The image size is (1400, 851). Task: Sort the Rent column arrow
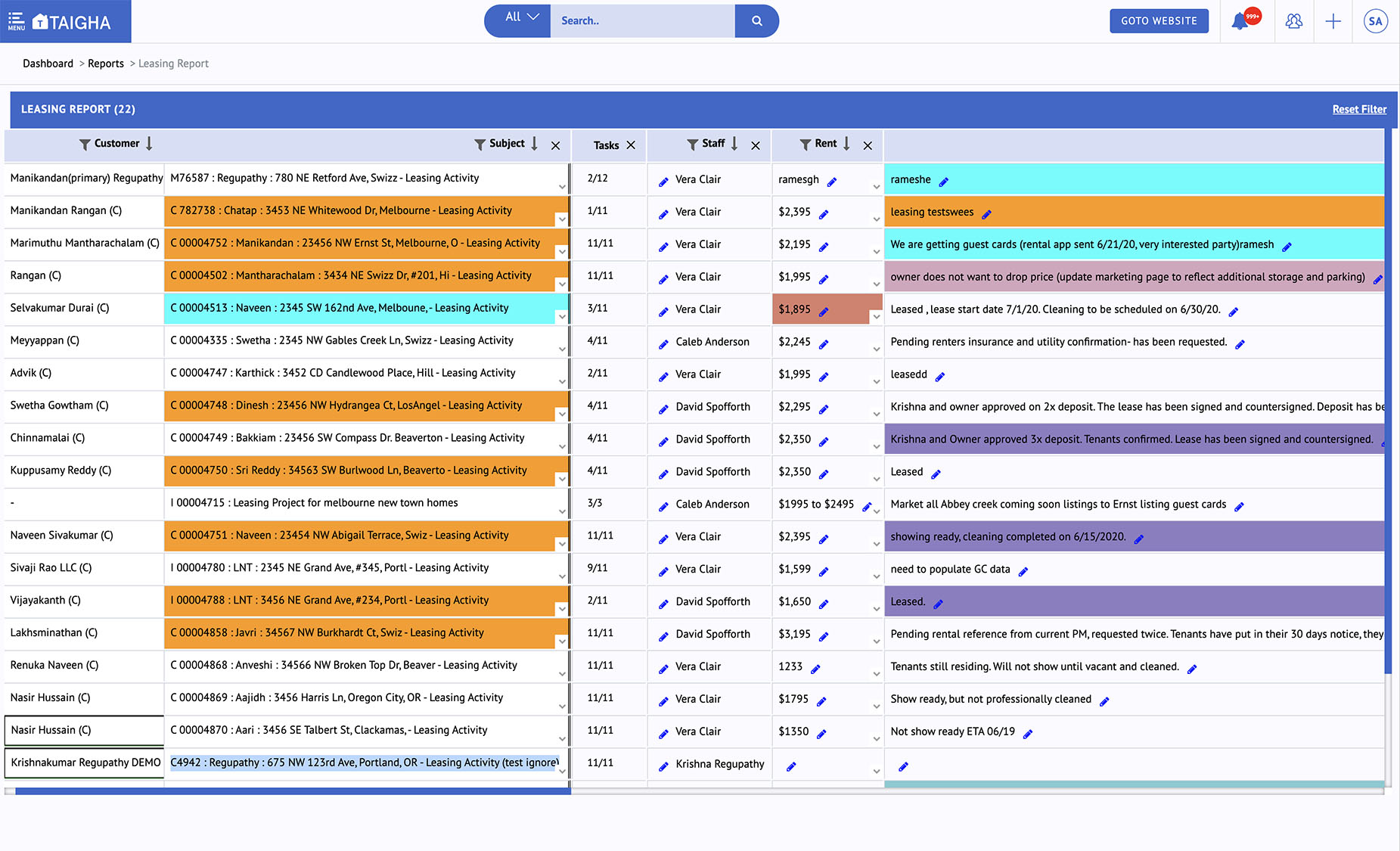[x=846, y=144]
